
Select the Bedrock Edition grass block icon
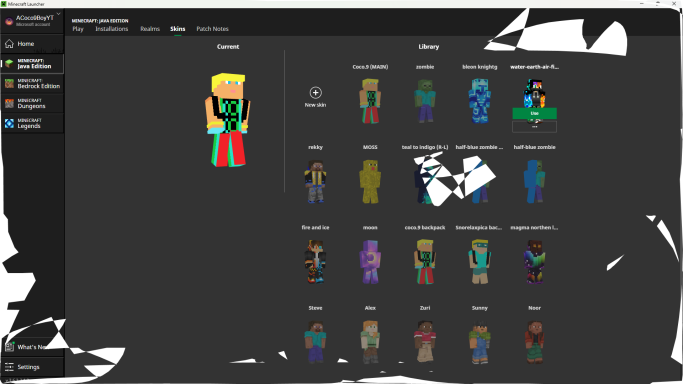pyautogui.click(x=10, y=84)
